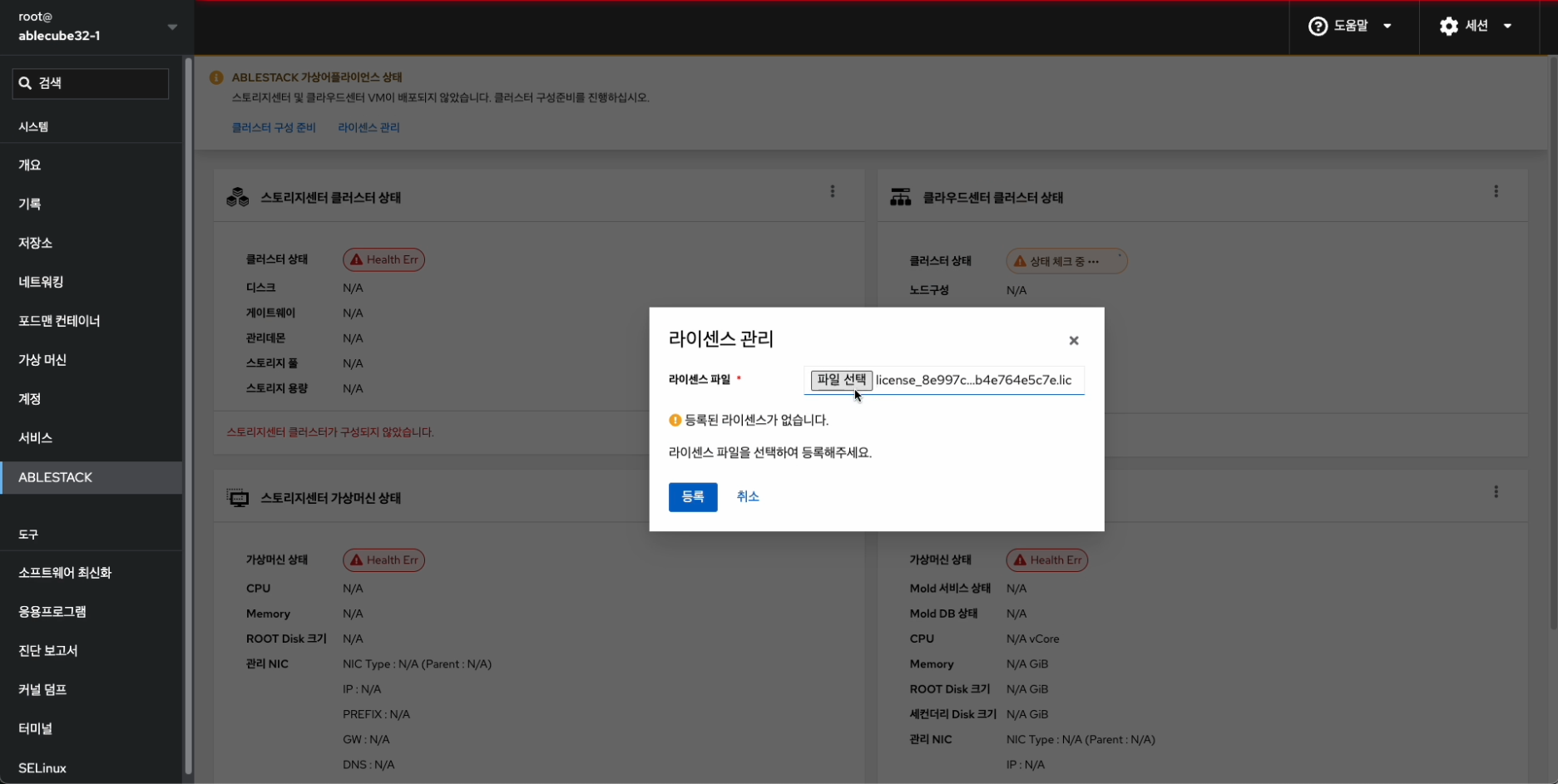This screenshot has width=1558, height=784.
Task: Click the storage center cluster stacked-cubes icon
Action: coord(238,198)
